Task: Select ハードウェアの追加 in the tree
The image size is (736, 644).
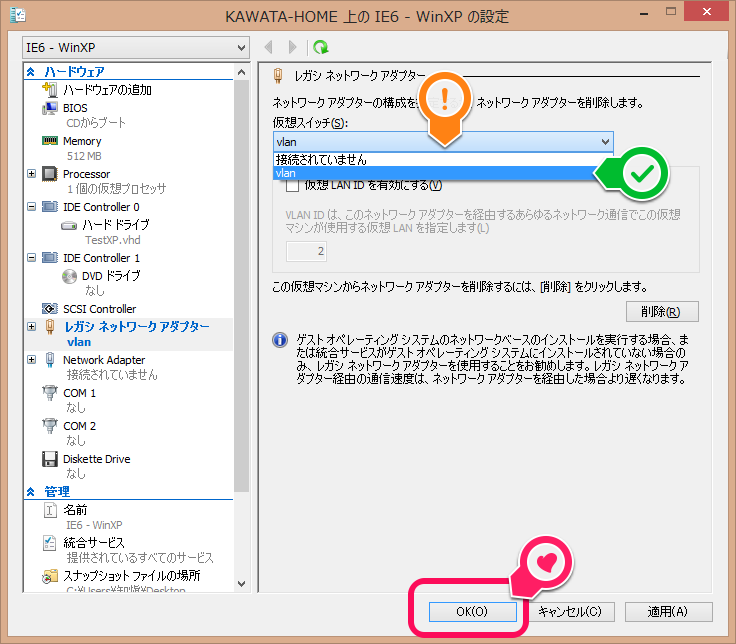Action: click(x=107, y=90)
